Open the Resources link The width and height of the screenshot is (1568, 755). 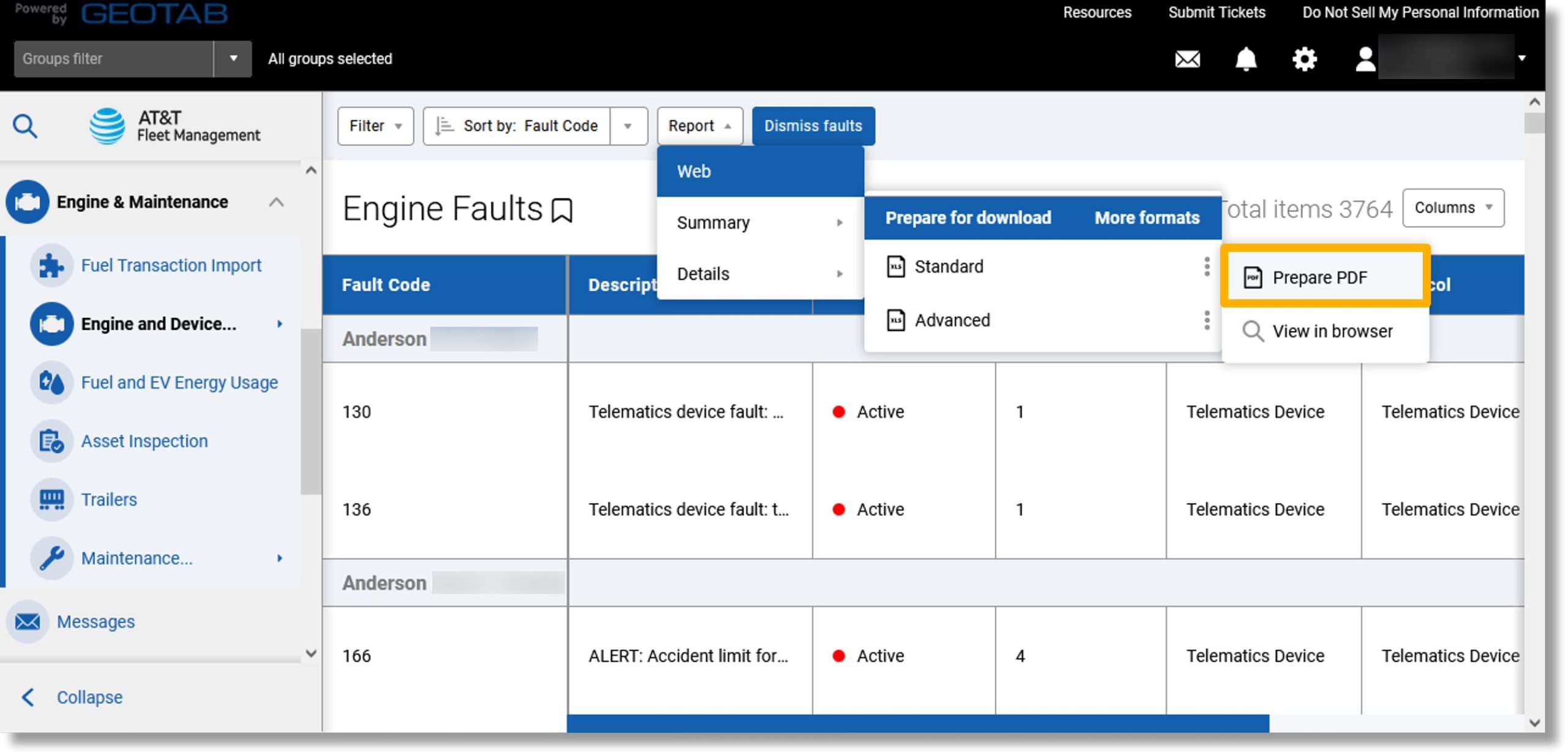[x=1097, y=12]
